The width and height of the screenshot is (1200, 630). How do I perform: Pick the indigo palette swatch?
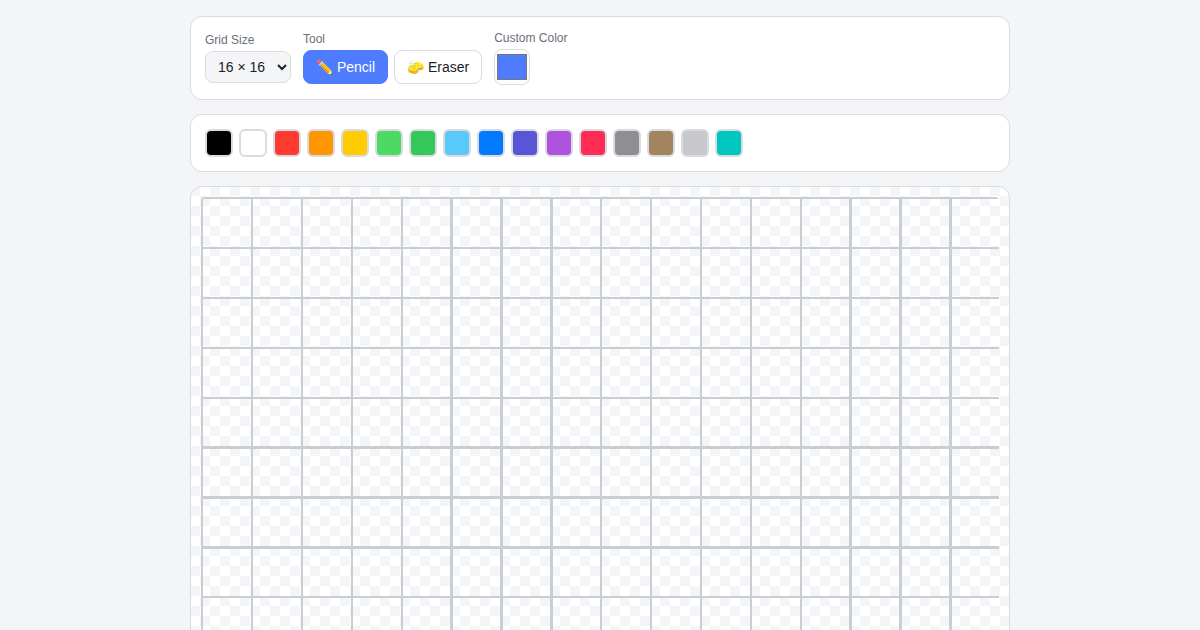tap(525, 143)
